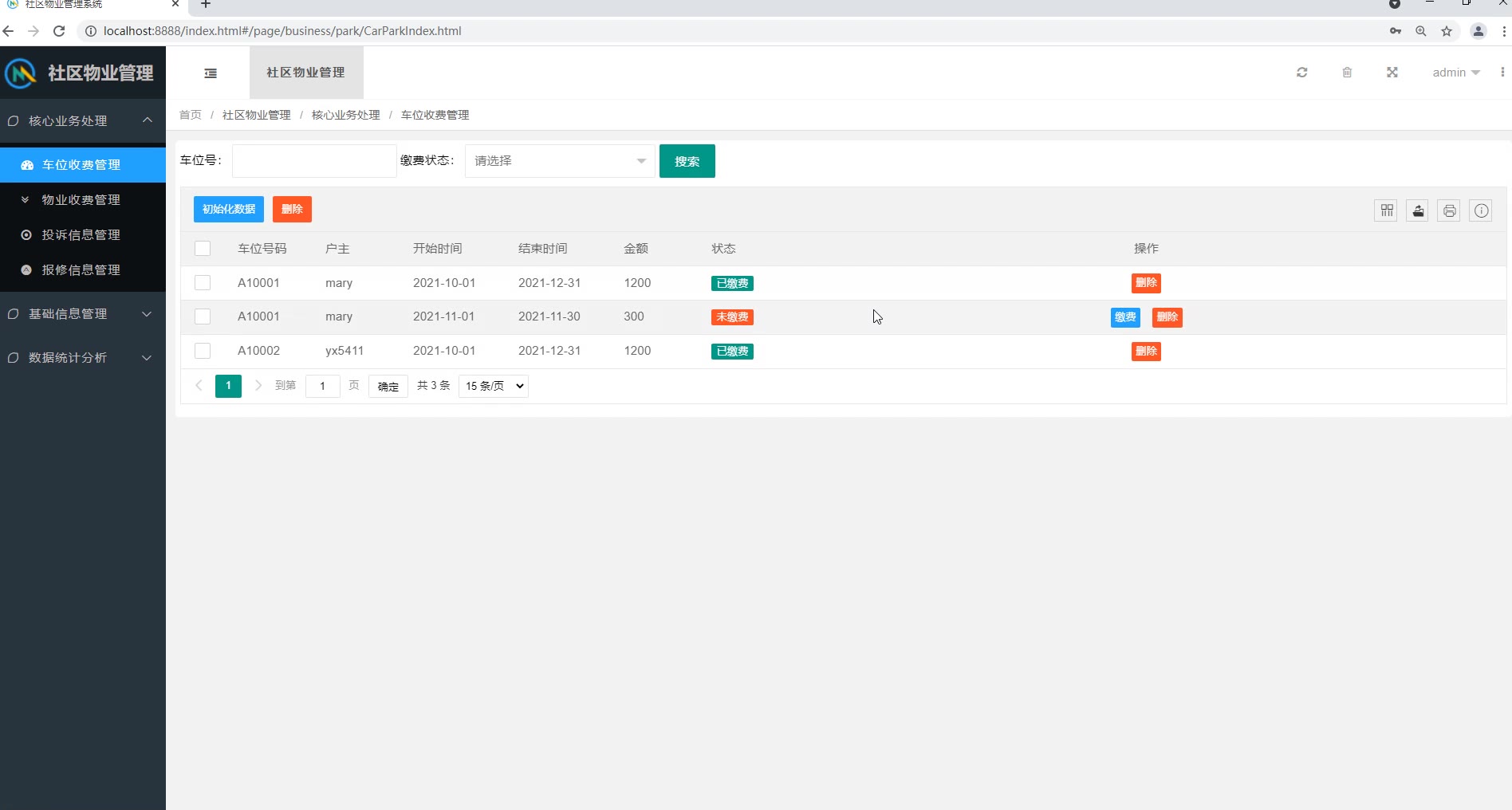Open 物业收费管理 in the sidebar
This screenshot has width=1512, height=810.
coord(81,200)
